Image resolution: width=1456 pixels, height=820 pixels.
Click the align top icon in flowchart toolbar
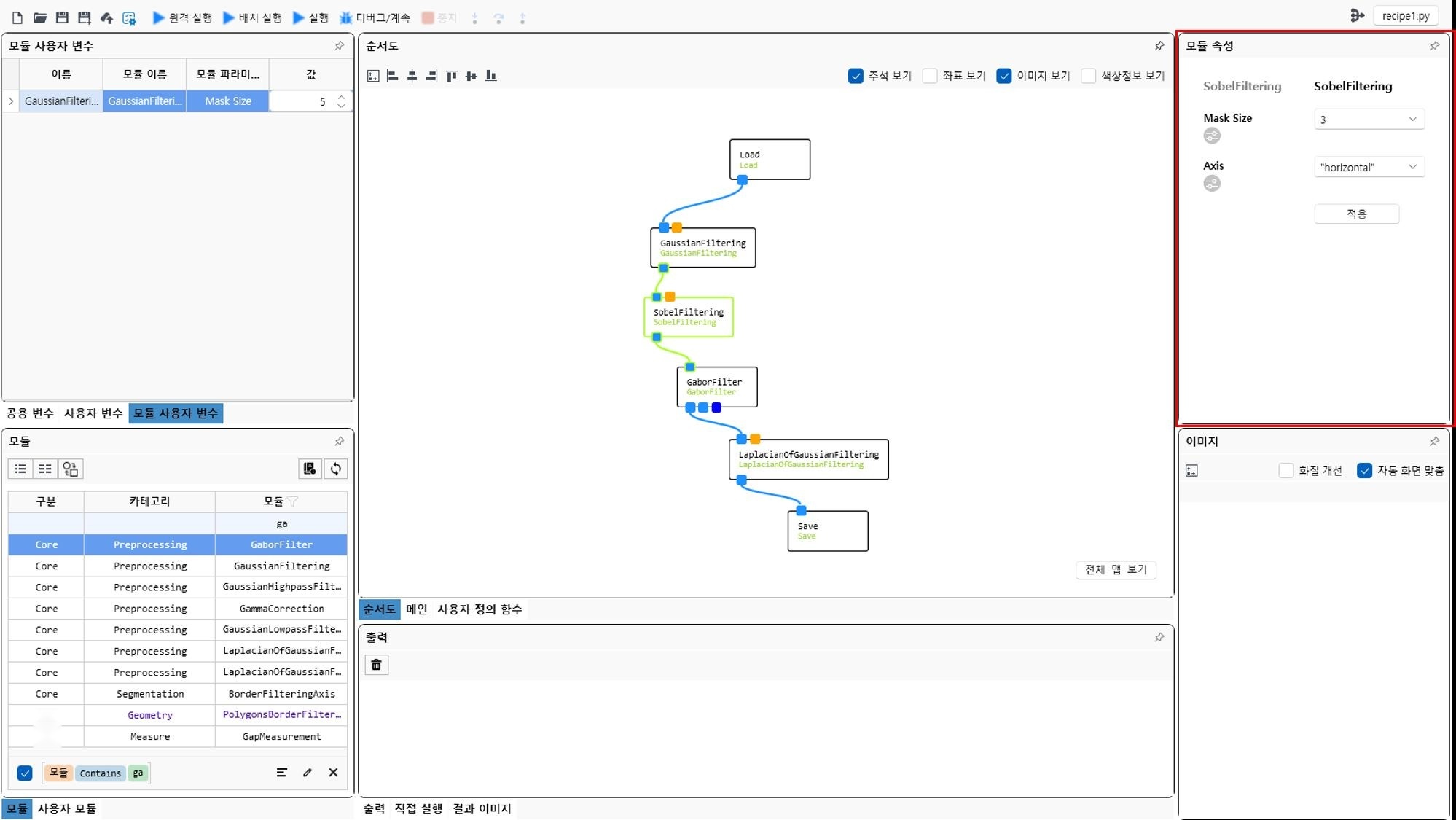(x=452, y=76)
